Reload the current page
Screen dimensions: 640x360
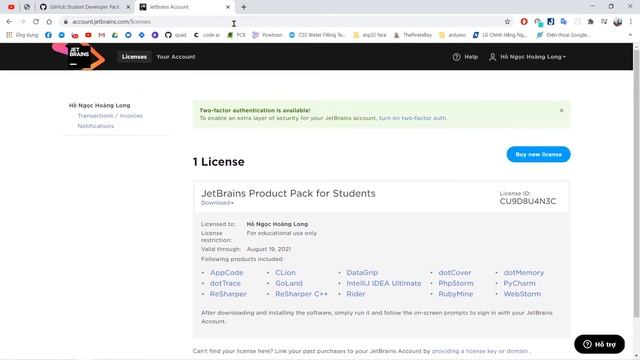[x=36, y=22]
